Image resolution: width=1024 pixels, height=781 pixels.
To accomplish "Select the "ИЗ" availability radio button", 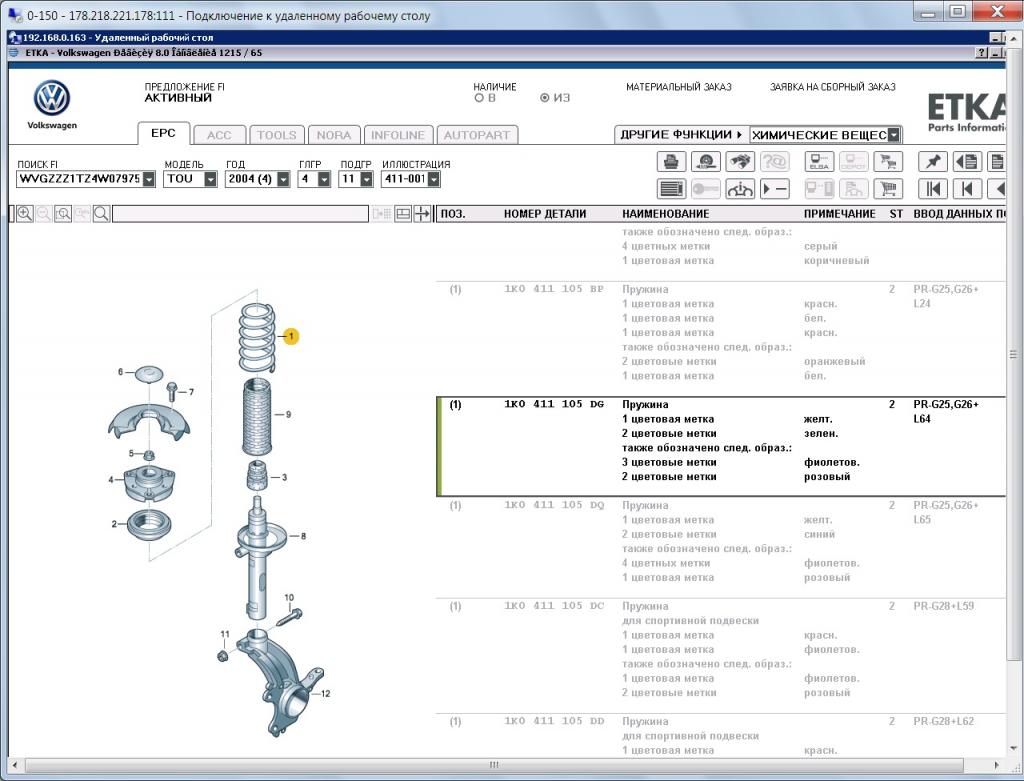I will pyautogui.click(x=544, y=98).
